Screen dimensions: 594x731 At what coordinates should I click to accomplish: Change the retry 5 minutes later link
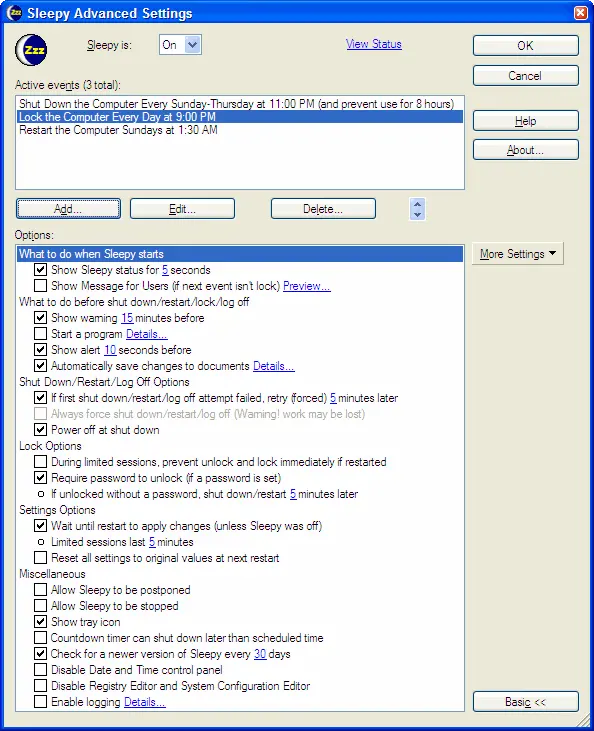tap(333, 398)
